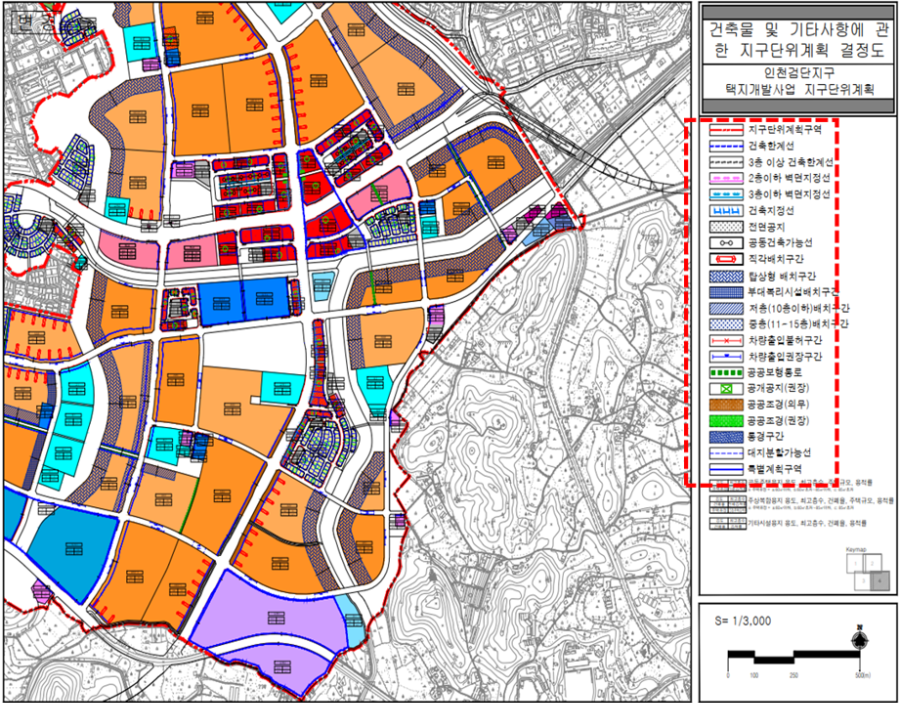Click the 탑상형 배치구간 legend swatch
The image size is (900, 703).
(726, 276)
